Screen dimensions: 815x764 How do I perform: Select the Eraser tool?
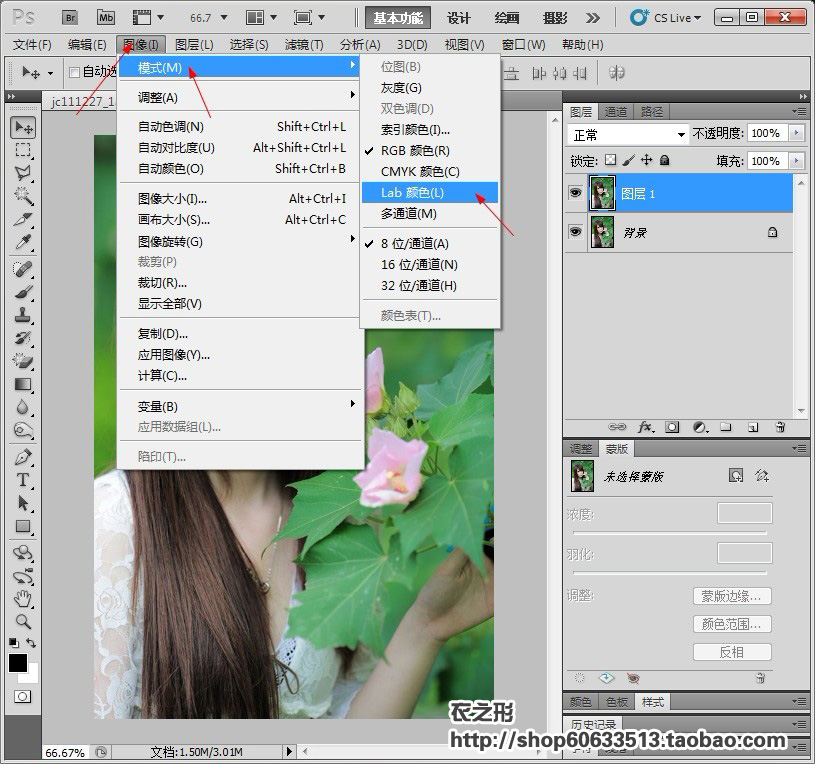pyautogui.click(x=23, y=361)
